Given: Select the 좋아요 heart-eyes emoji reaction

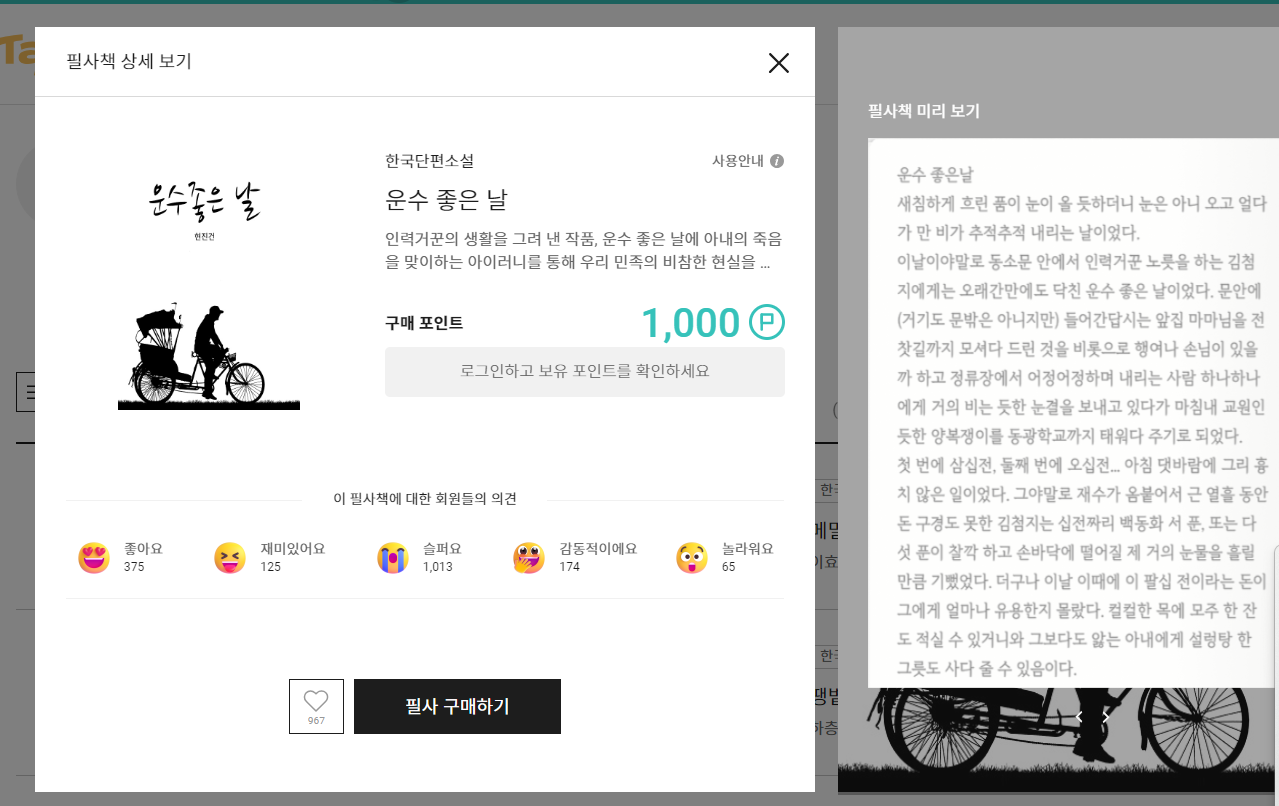Looking at the screenshot, I should 93,557.
